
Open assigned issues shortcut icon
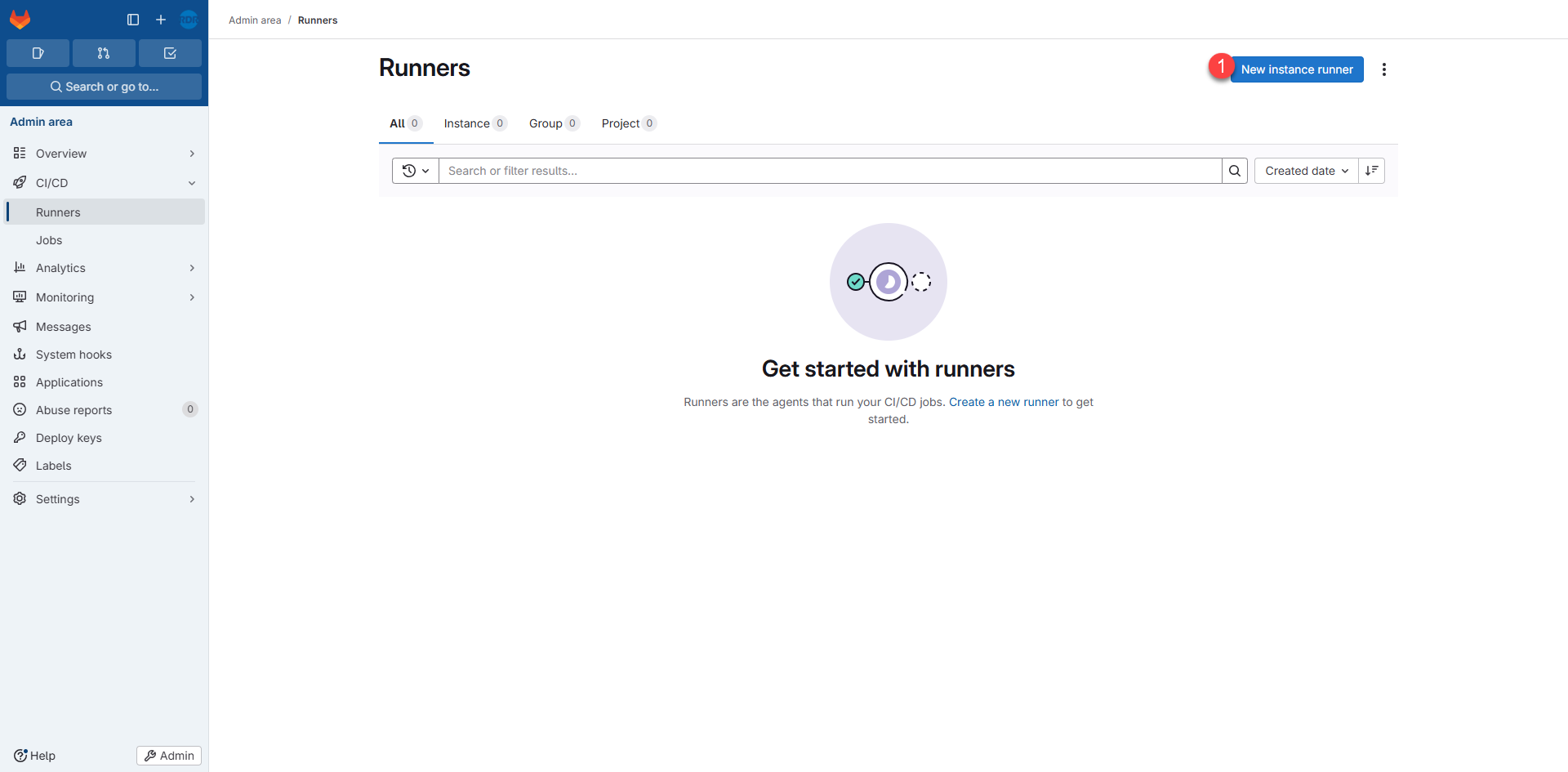click(x=38, y=53)
